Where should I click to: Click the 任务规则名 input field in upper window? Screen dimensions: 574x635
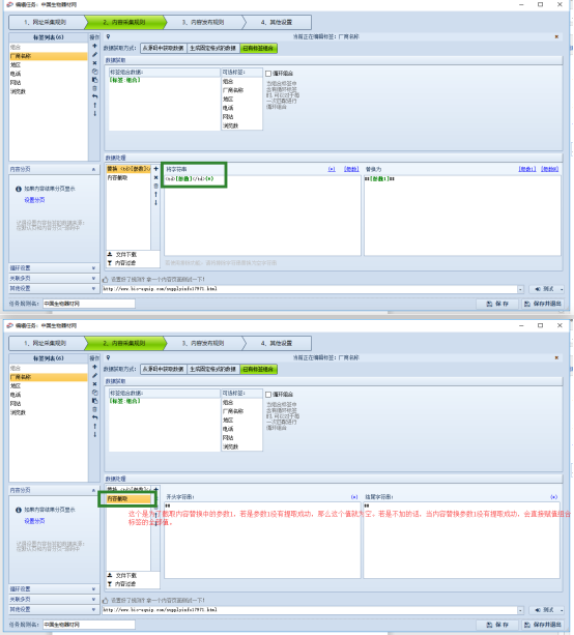[x=89, y=303]
